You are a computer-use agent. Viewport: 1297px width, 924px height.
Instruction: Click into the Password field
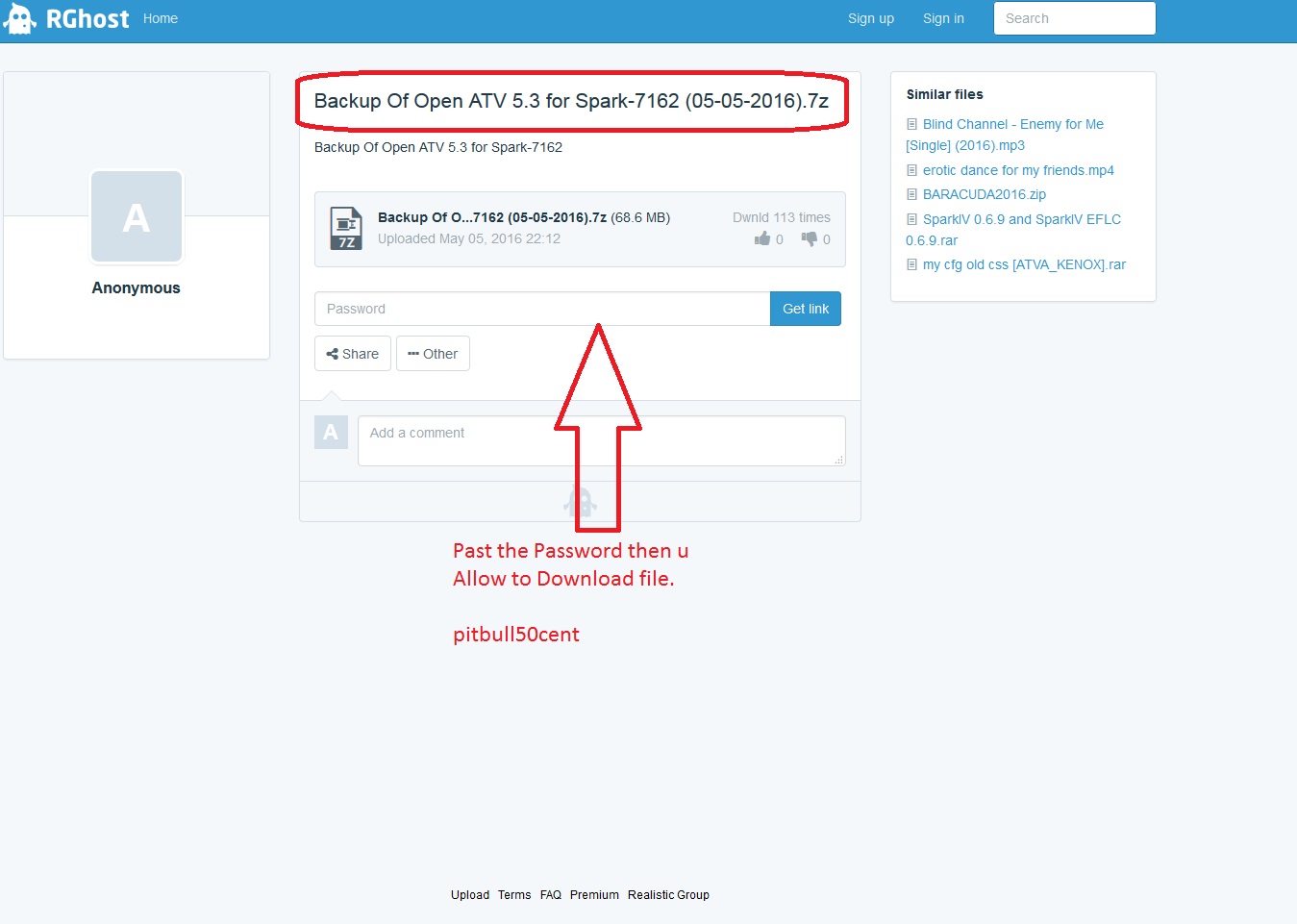[x=541, y=309]
